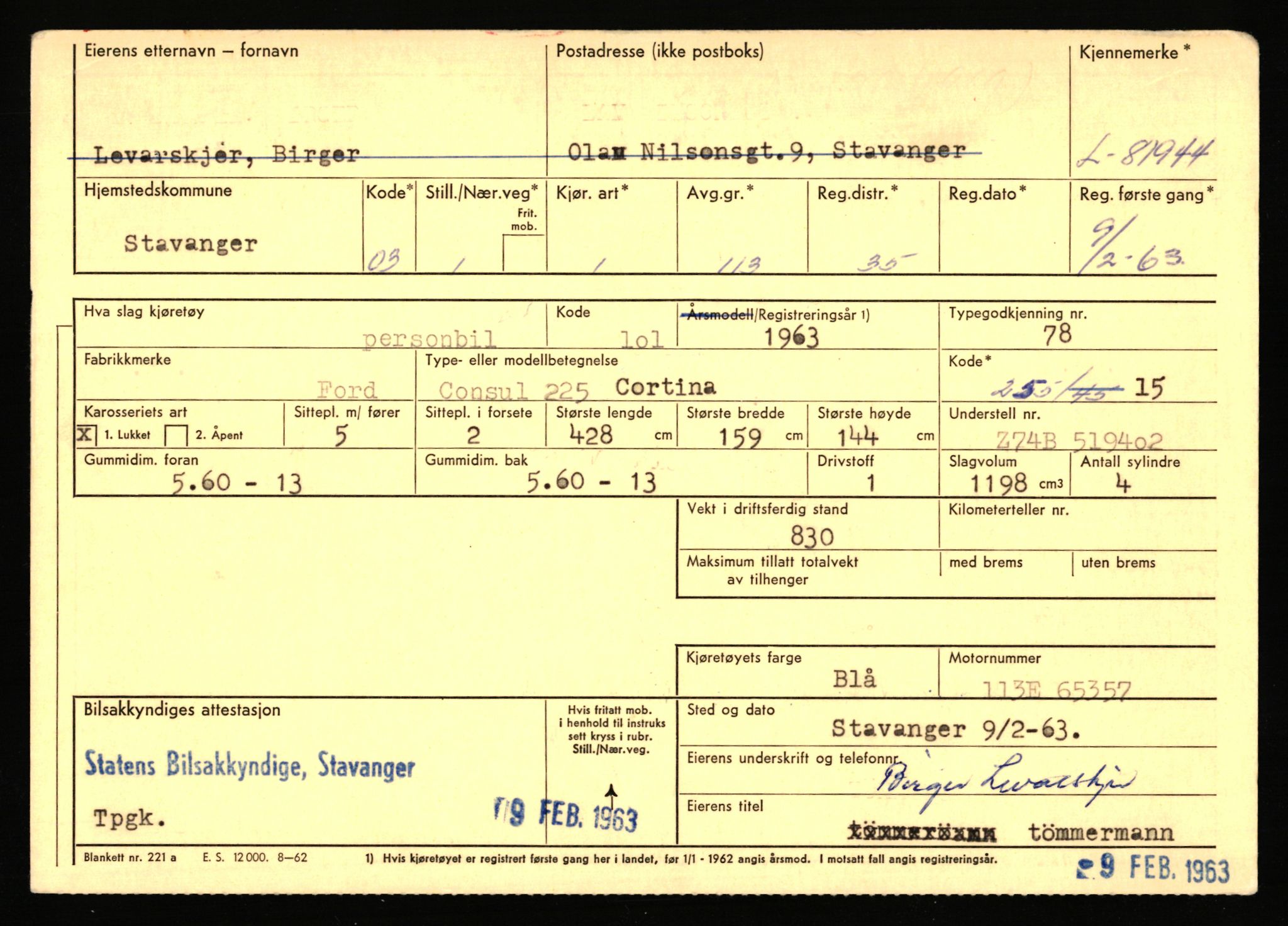Click the empty 'Frit. mob.' box
The width and height of the screenshot is (1288, 926).
(x=523, y=253)
